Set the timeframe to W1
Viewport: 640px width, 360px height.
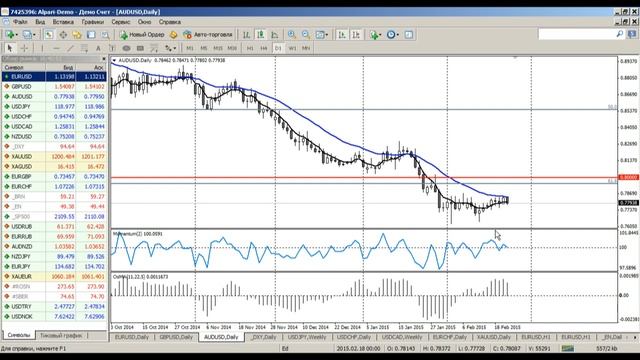coord(292,48)
